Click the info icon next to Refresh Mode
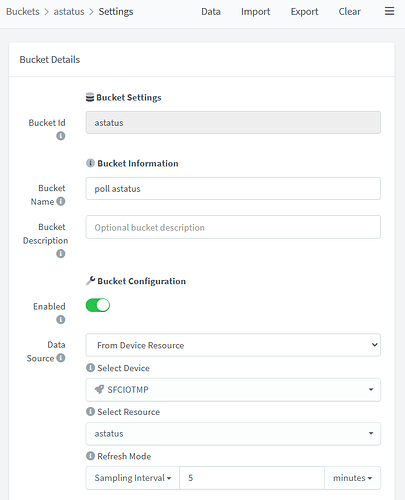 (90, 456)
